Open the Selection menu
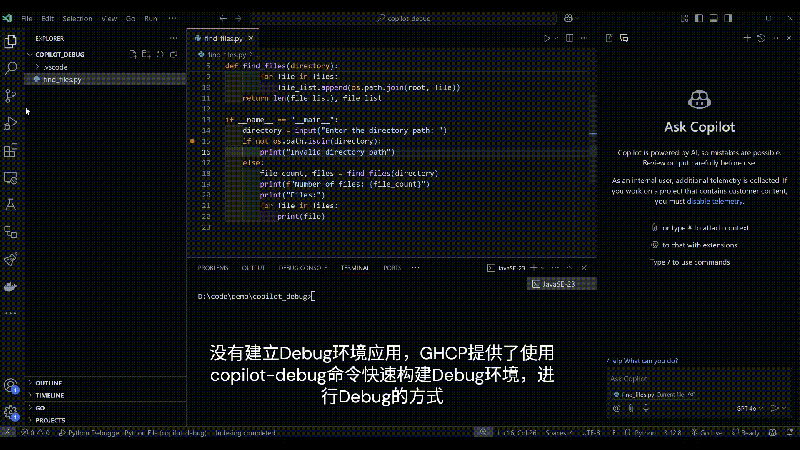Viewport: 800px width, 450px height. pos(78,18)
